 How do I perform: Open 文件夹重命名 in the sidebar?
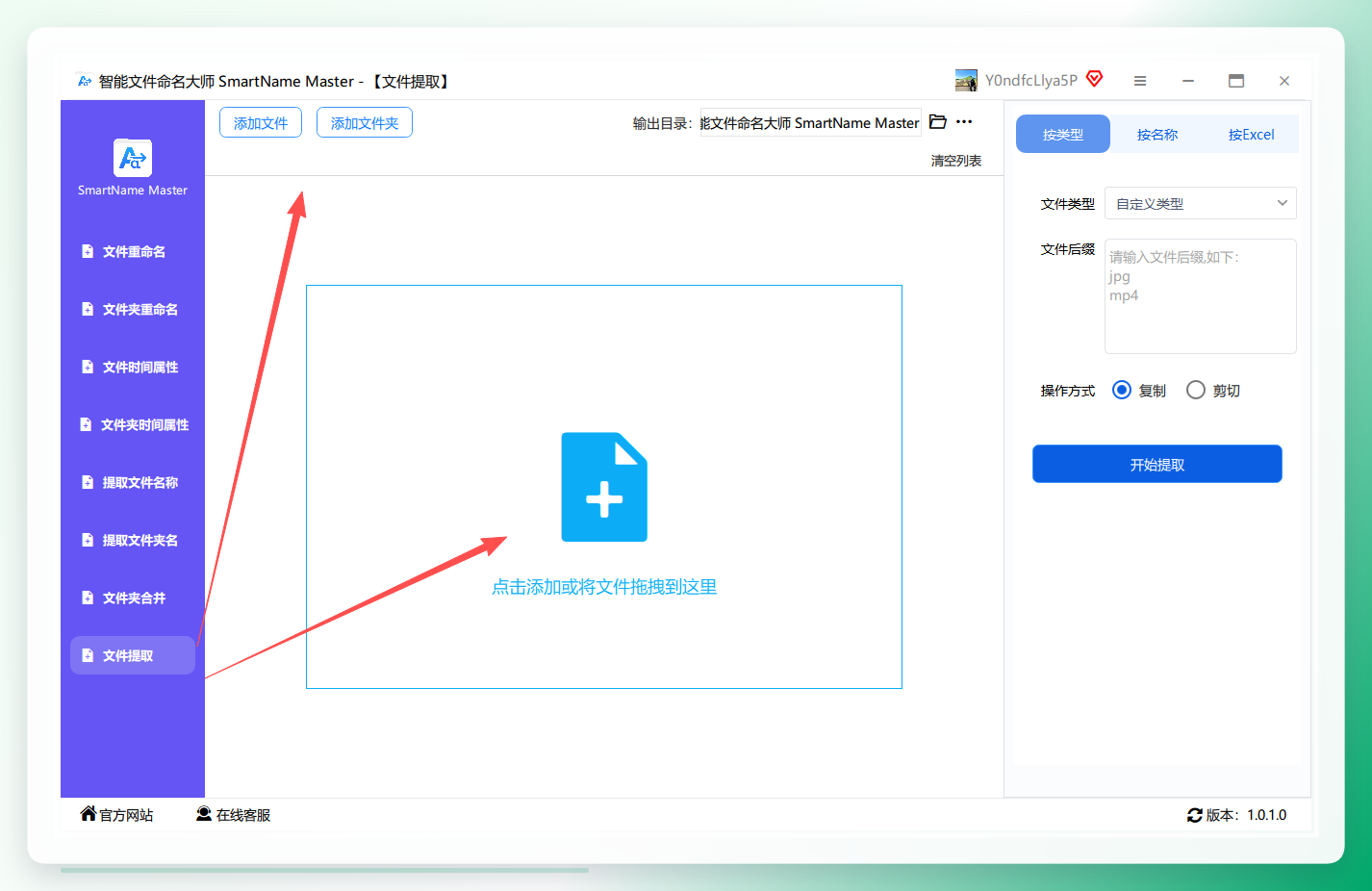coord(133,309)
